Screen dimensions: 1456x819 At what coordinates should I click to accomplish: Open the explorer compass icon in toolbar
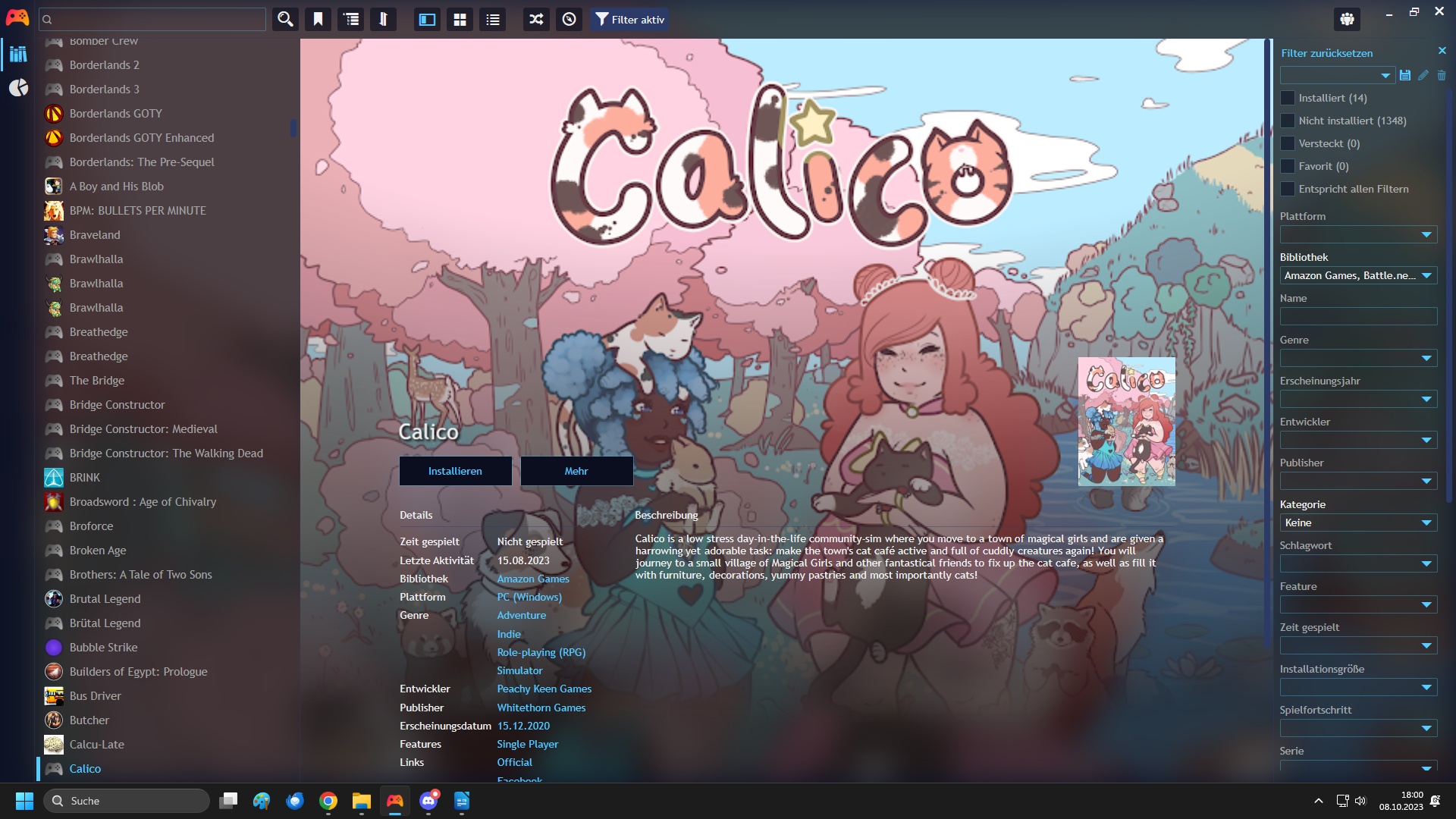(569, 19)
